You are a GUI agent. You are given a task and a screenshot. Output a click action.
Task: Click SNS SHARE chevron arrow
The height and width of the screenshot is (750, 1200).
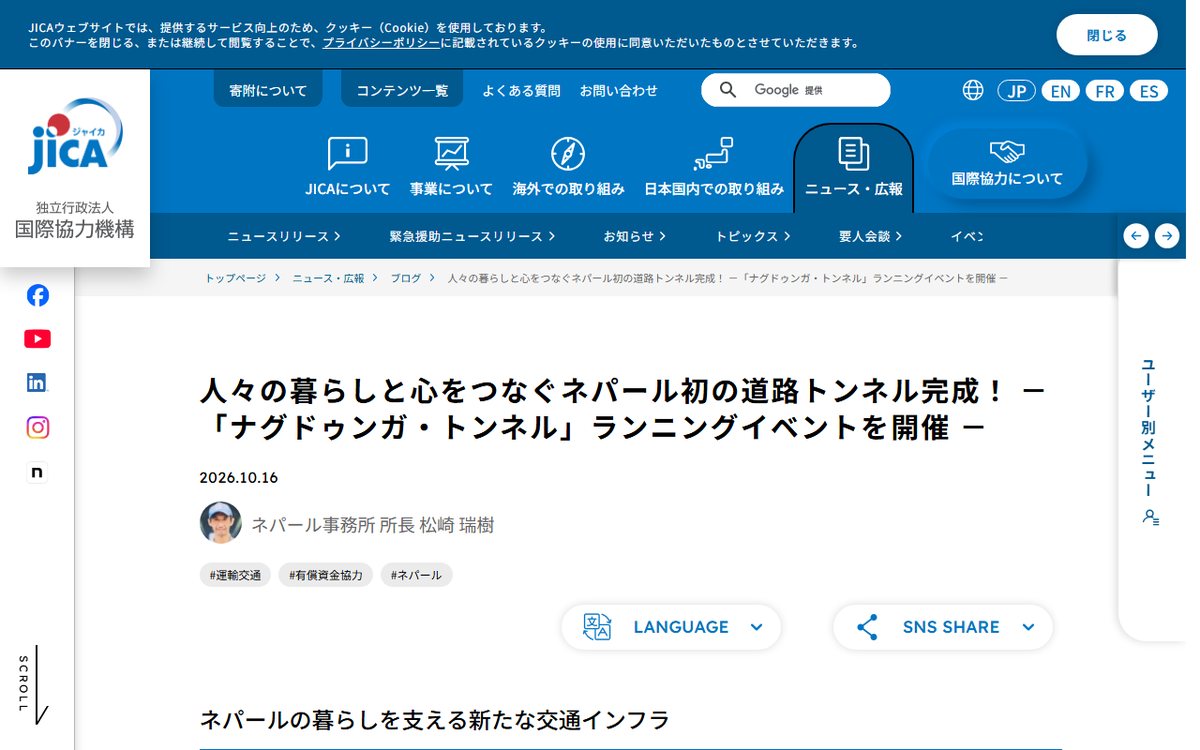coord(1028,627)
